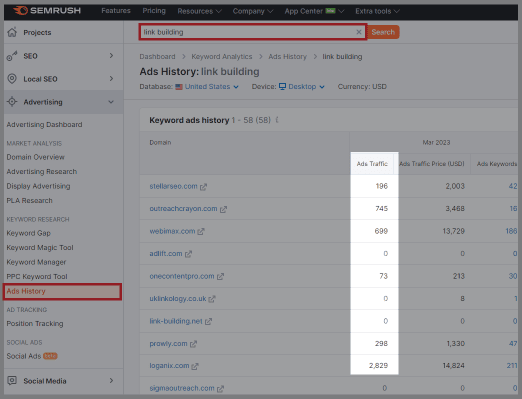The height and width of the screenshot is (399, 522).
Task: Open PPC Keyword Tool
Action: (37, 277)
